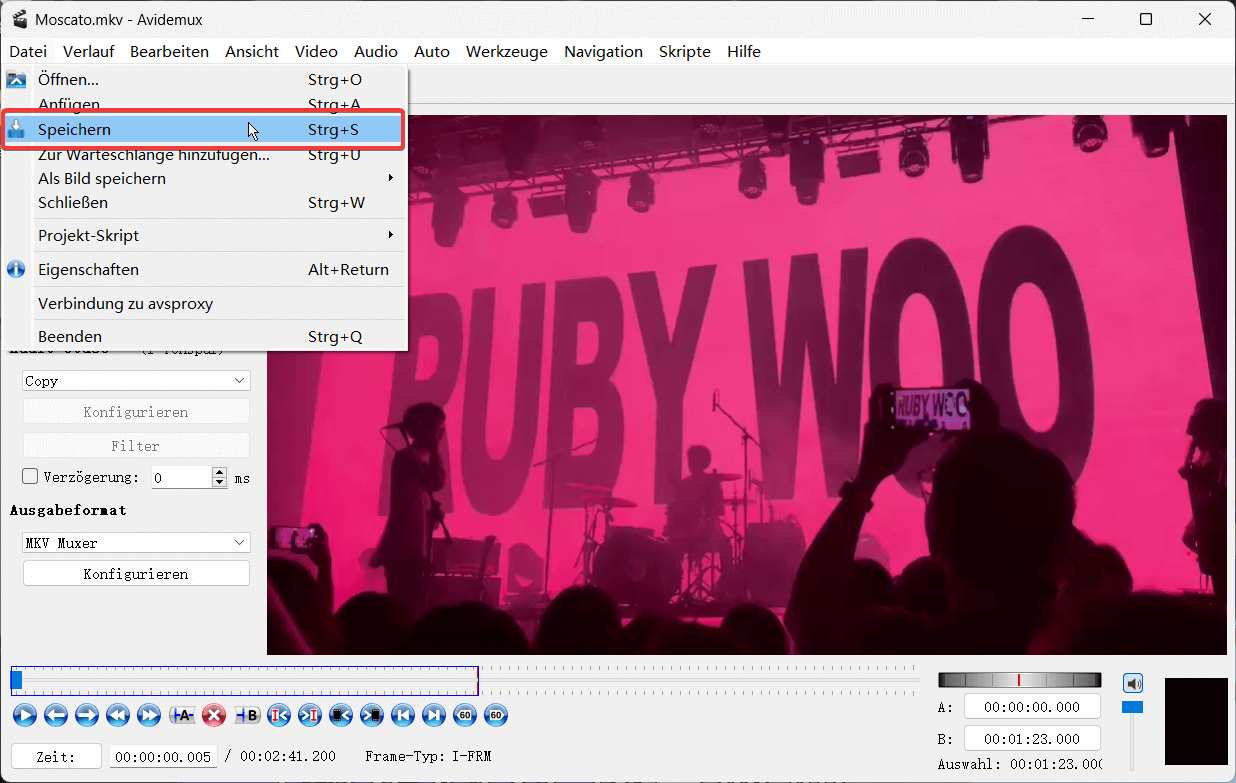Click the Frame-Typ: I-FRM text
The height and width of the screenshot is (783, 1236).
point(428,757)
